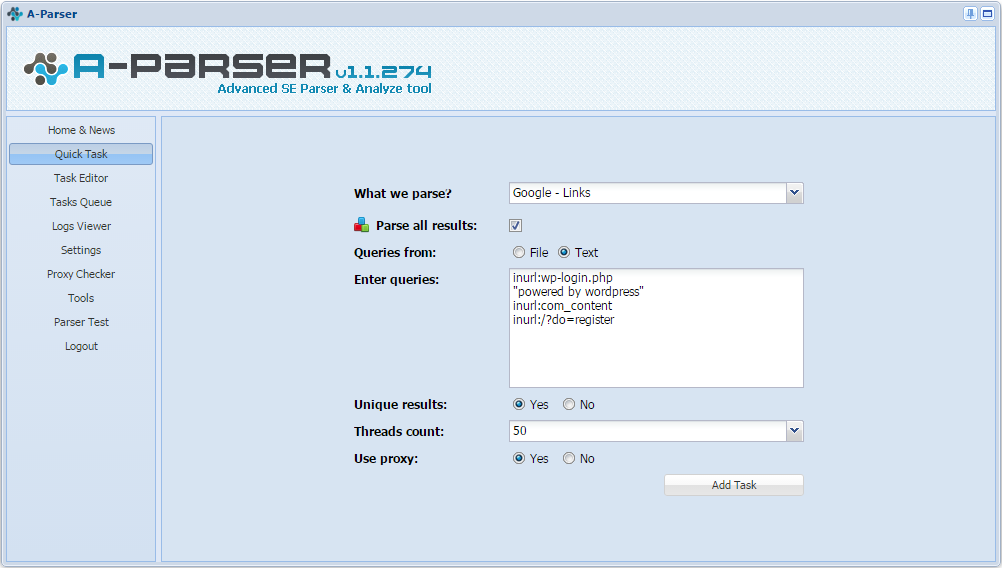This screenshot has width=1002, height=568.
Task: Click the v1.1.274 version text
Action: click(383, 72)
